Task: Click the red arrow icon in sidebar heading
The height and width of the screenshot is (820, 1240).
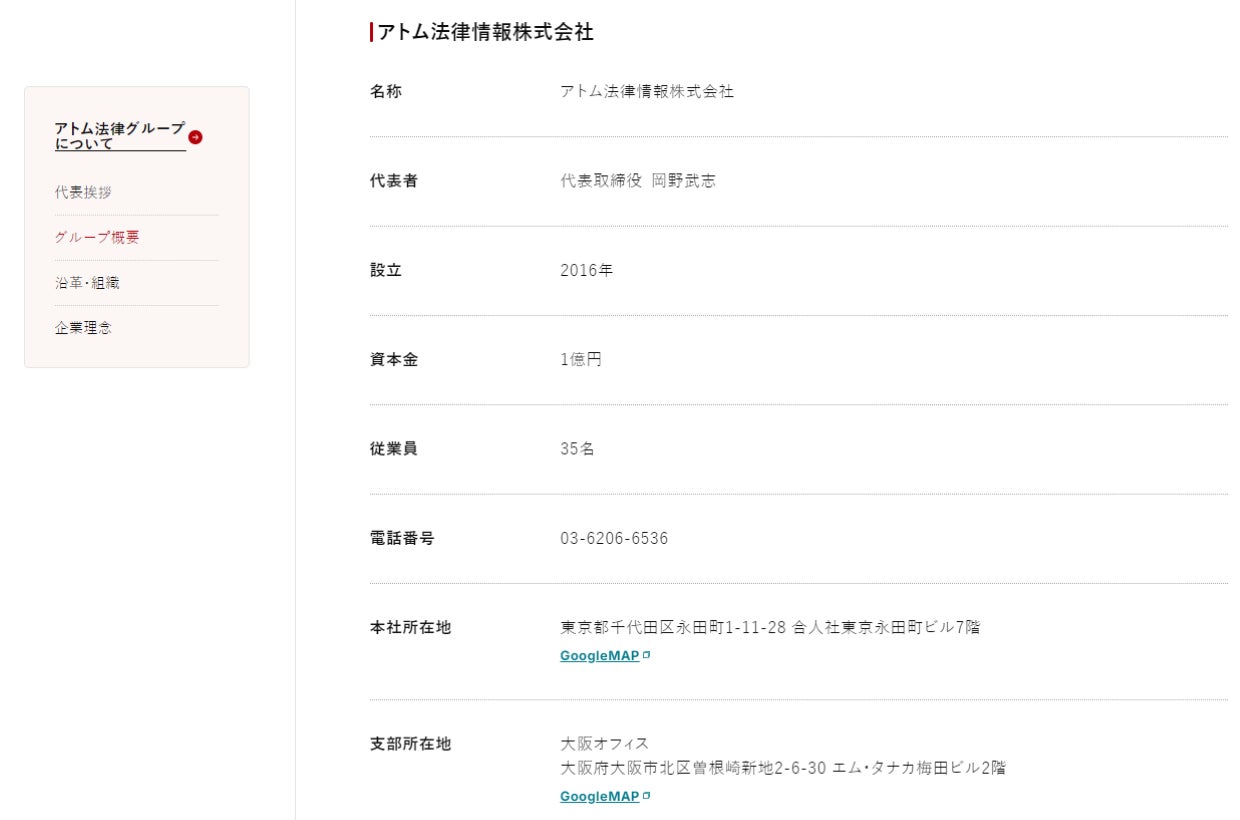Action: click(x=195, y=137)
